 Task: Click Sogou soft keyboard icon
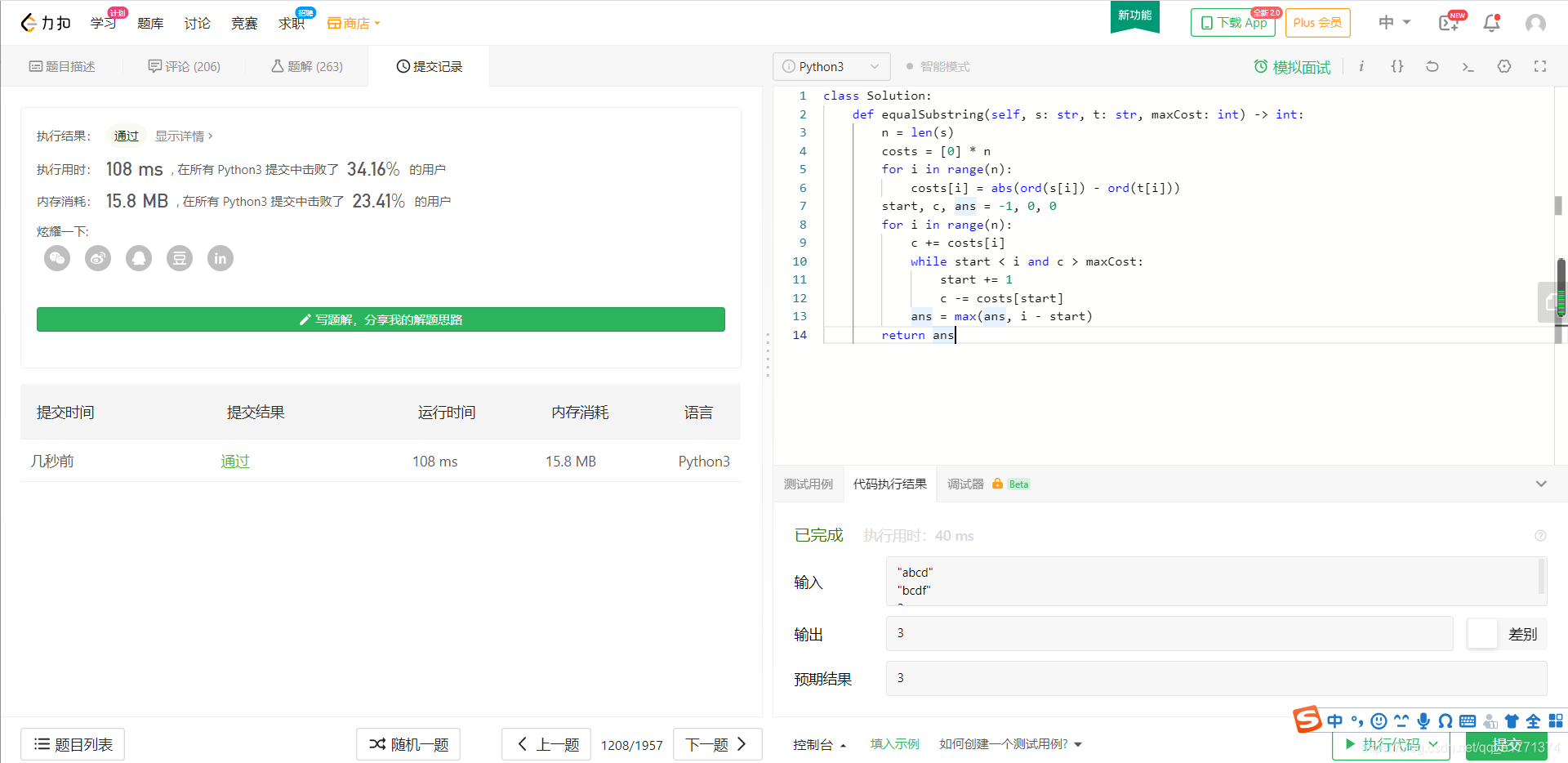[x=1468, y=721]
